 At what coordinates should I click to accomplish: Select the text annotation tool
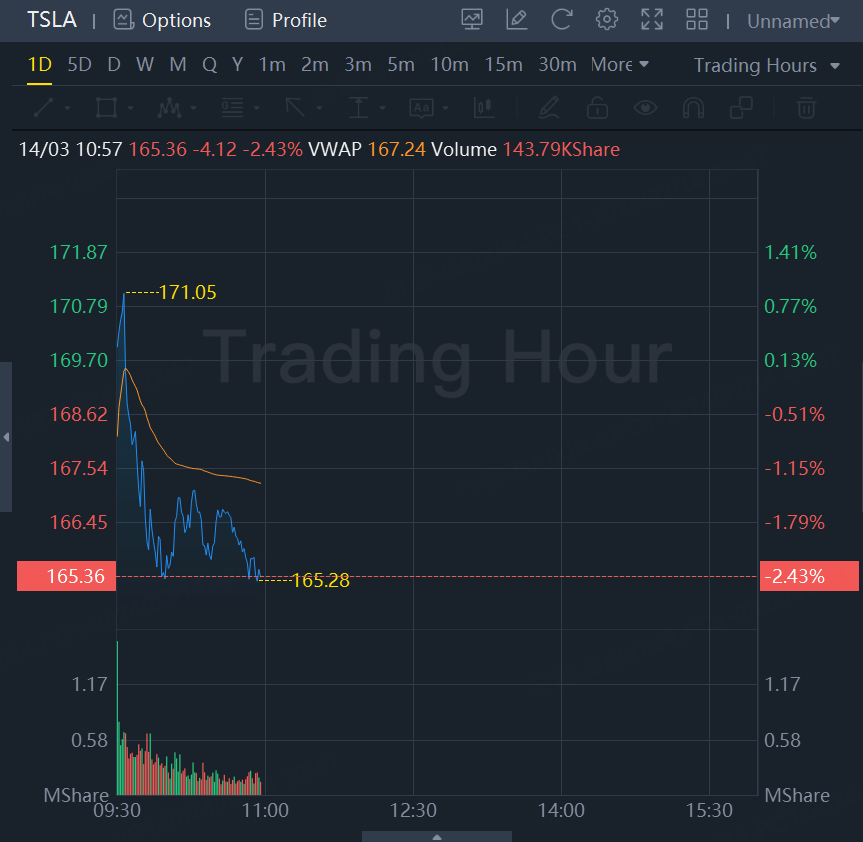422,108
